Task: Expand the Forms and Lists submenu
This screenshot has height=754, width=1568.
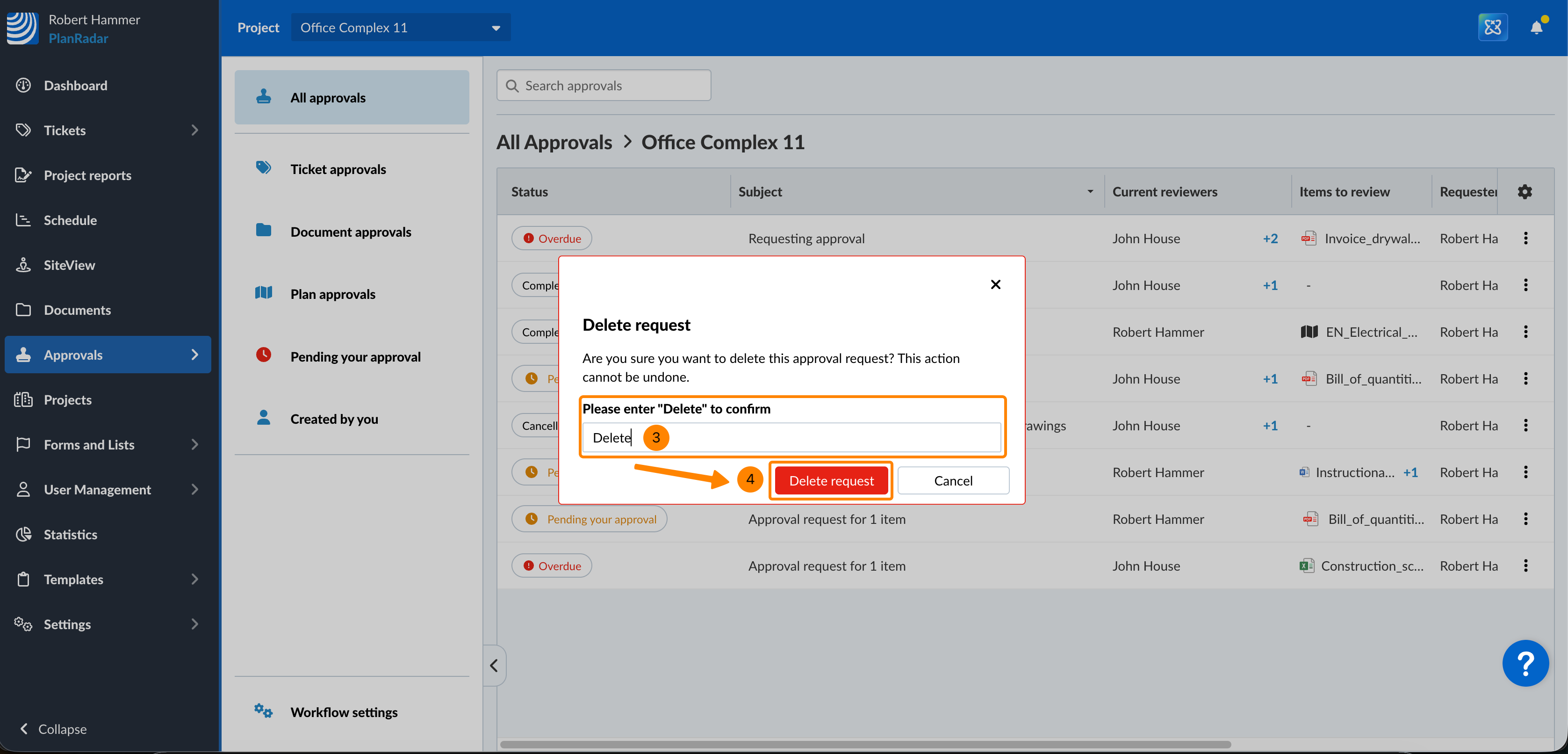Action: [195, 445]
